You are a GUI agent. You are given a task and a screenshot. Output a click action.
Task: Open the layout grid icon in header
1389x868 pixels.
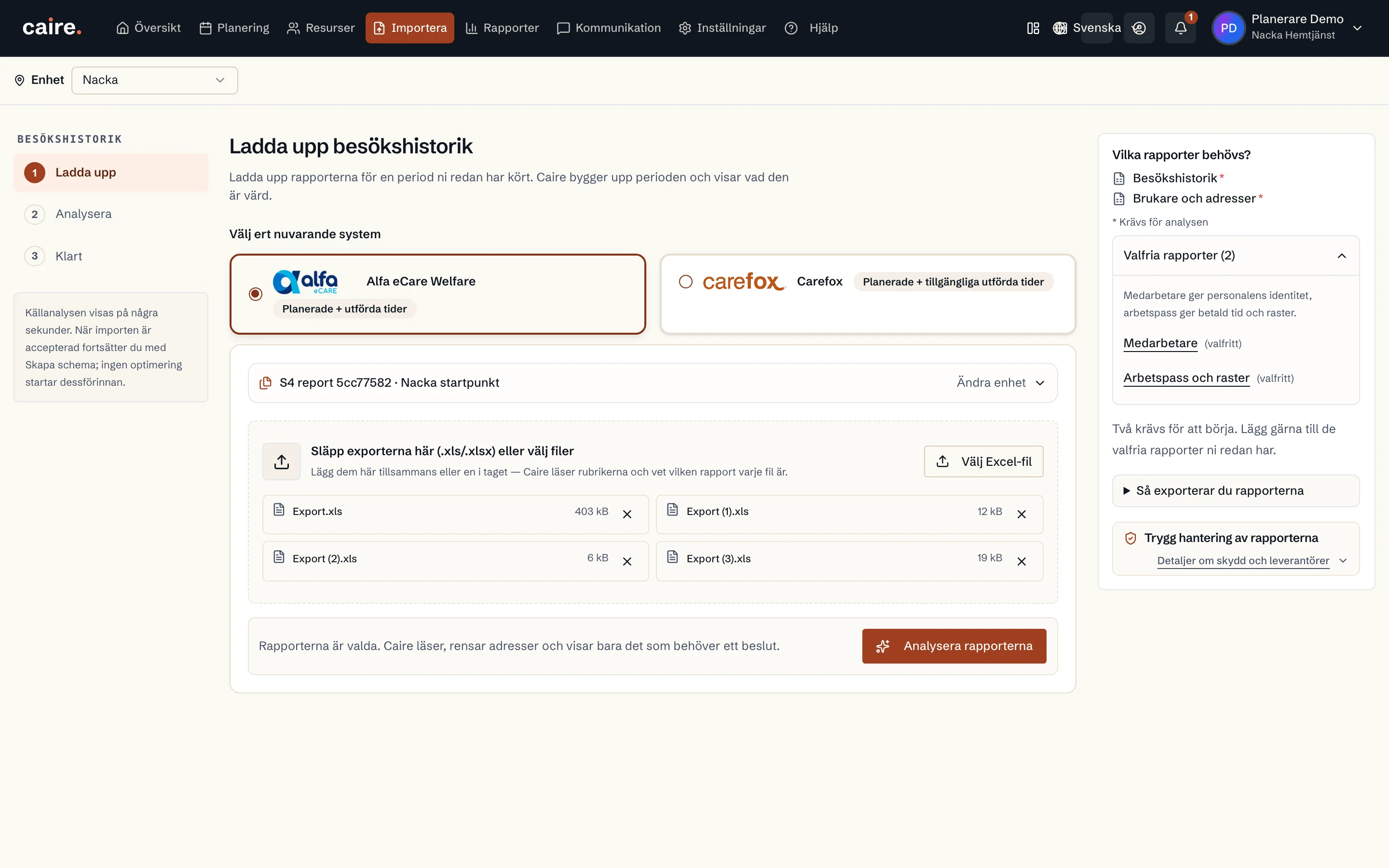pyautogui.click(x=1033, y=28)
